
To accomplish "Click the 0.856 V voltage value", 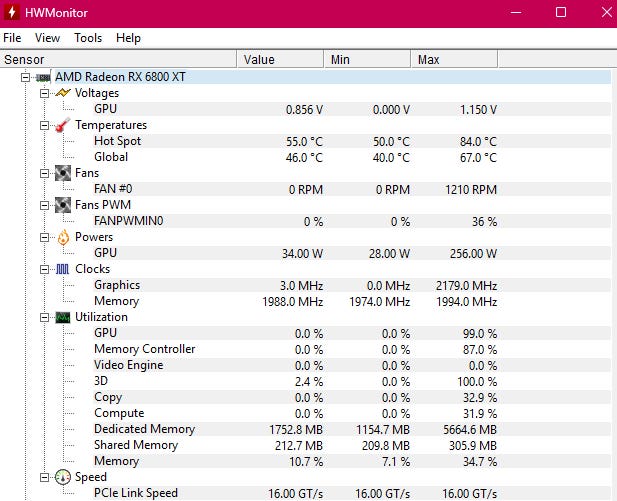I will [304, 109].
